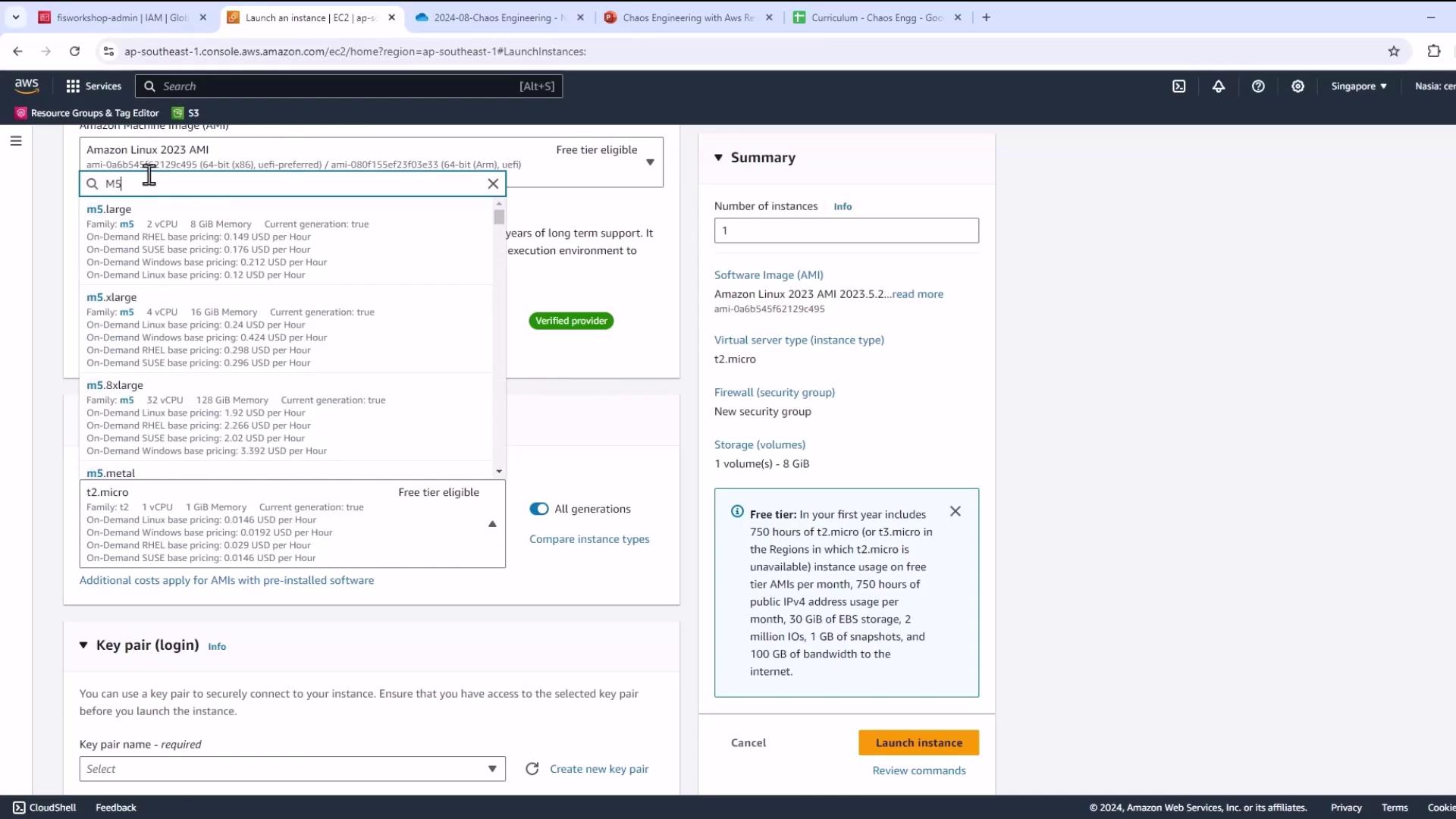Select the m5.large instance type

287,241
